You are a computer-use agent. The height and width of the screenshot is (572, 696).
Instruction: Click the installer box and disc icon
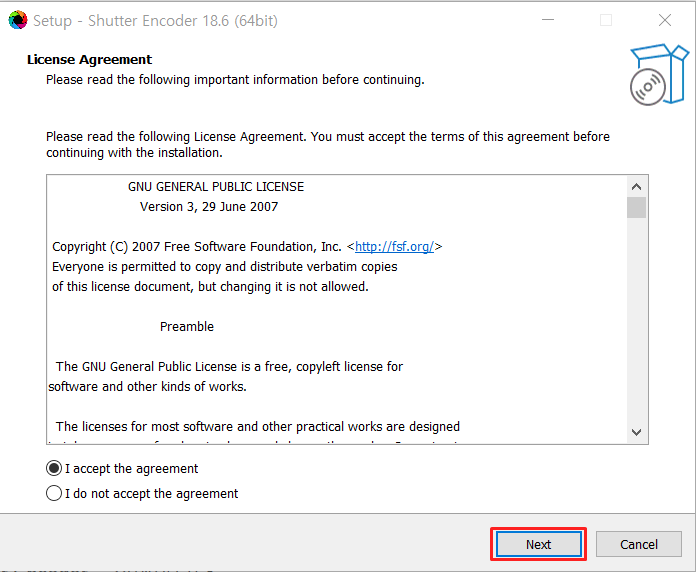click(659, 75)
